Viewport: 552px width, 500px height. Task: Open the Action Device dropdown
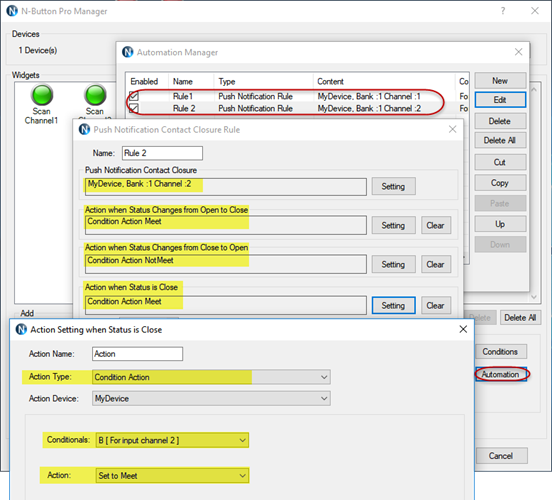211,399
